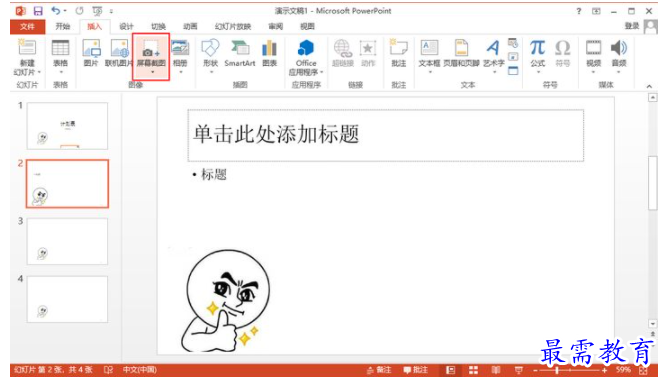Screen dimensions: 662x383
Task: Click the date and time small icon
Action: pyautogui.click(x=513, y=43)
